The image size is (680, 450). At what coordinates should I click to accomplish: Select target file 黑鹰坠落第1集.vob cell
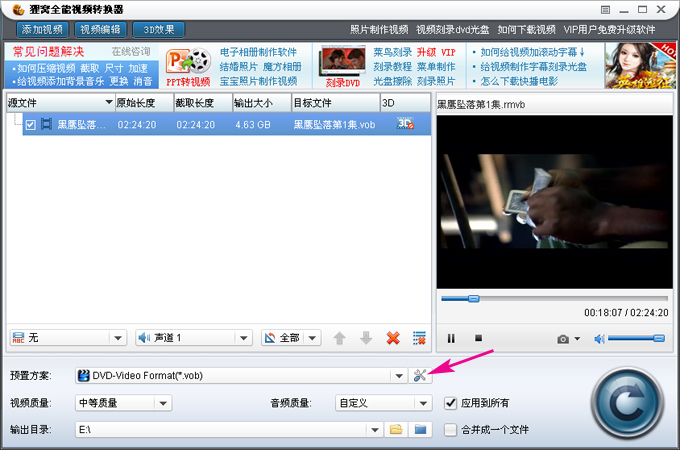pyautogui.click(x=334, y=125)
